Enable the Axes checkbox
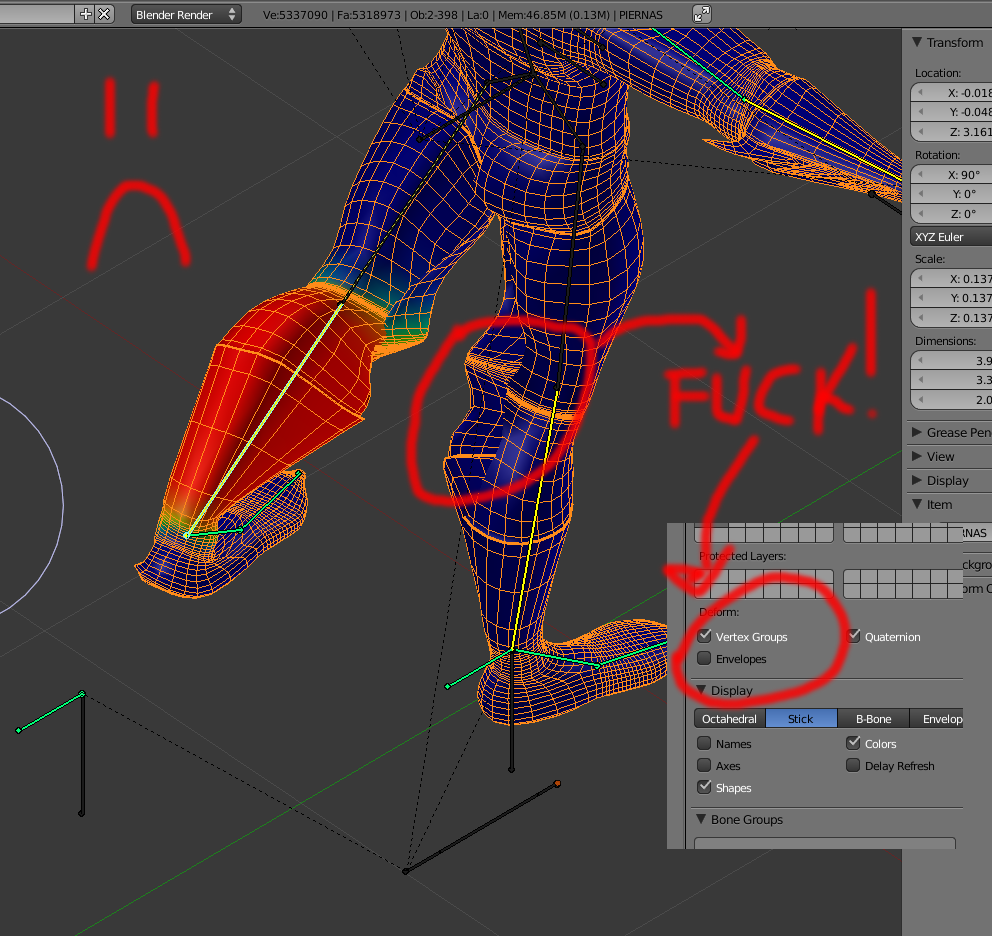 coord(704,765)
